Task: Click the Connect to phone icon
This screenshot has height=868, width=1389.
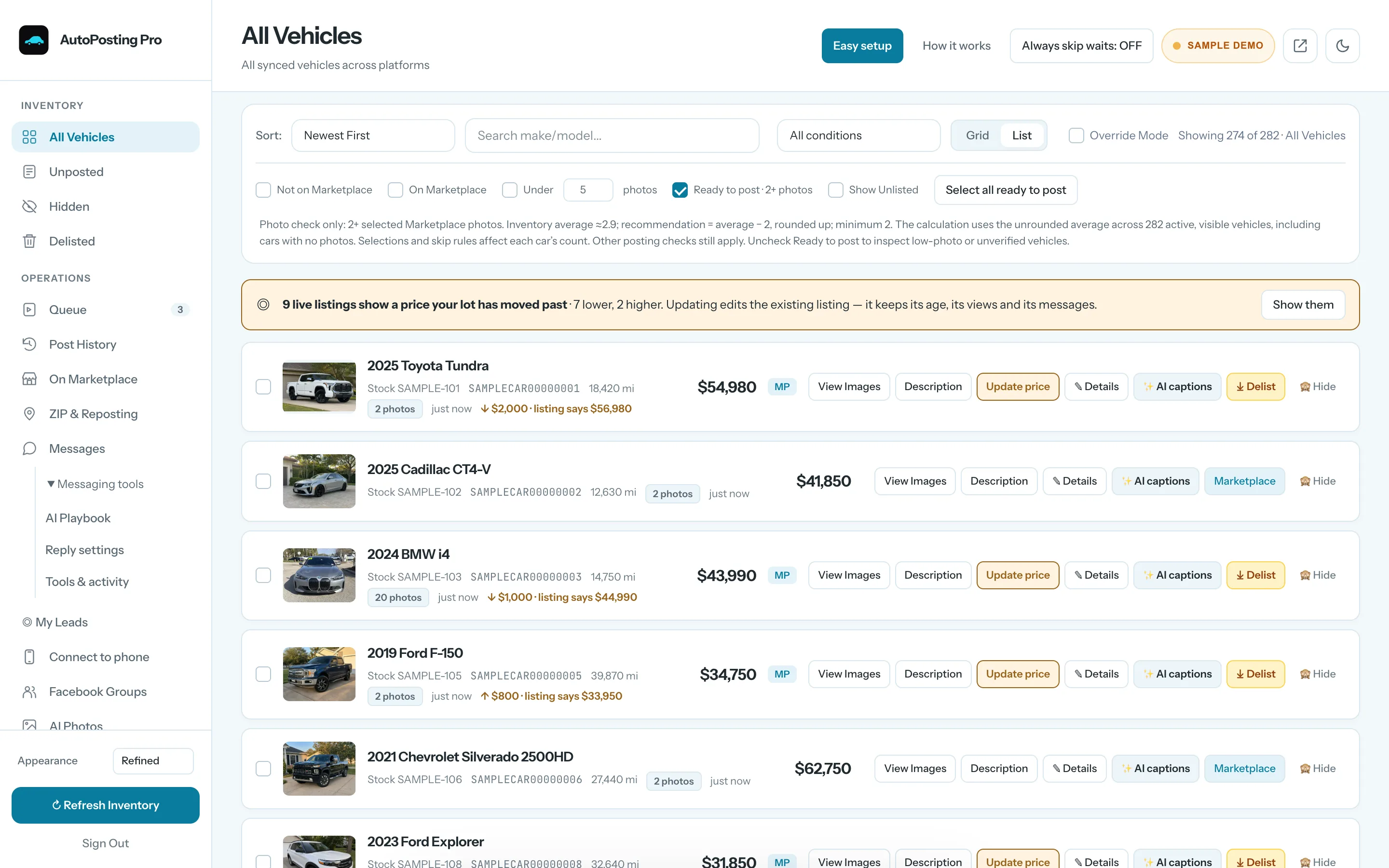Action: 29,657
